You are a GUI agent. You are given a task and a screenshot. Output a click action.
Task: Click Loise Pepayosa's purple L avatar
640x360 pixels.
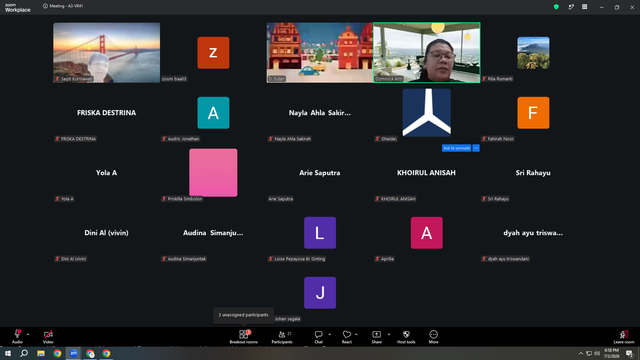320,233
